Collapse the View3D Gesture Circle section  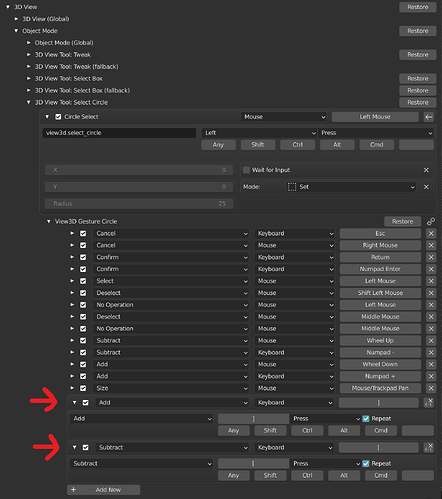tap(49, 221)
